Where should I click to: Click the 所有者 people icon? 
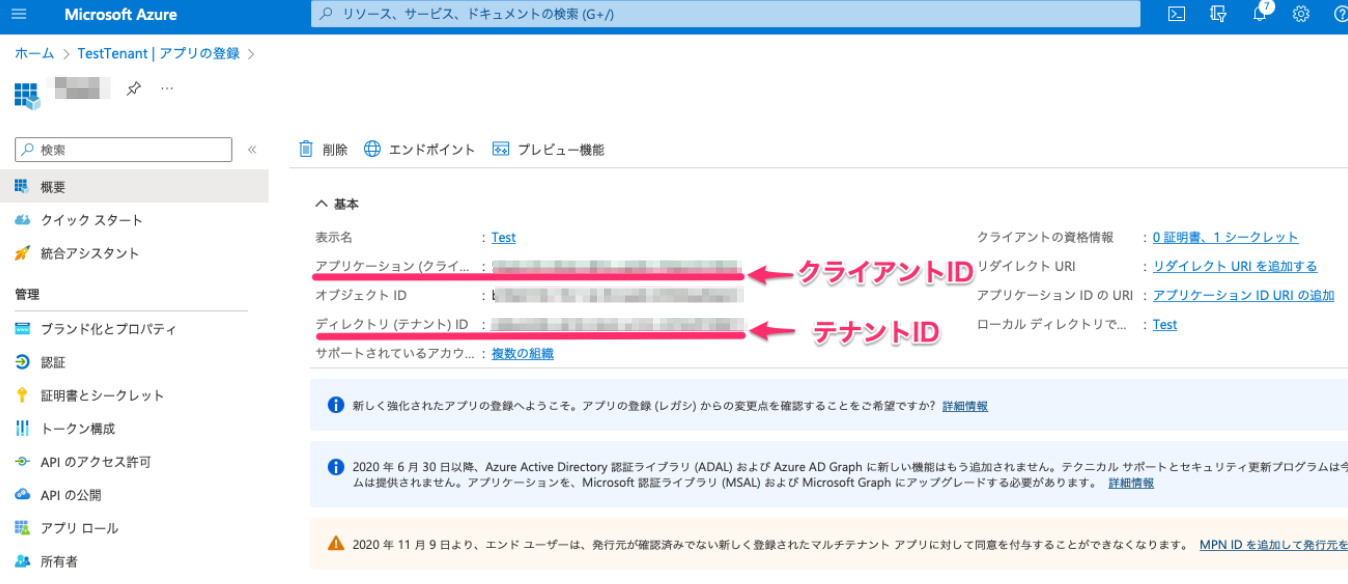click(22, 561)
